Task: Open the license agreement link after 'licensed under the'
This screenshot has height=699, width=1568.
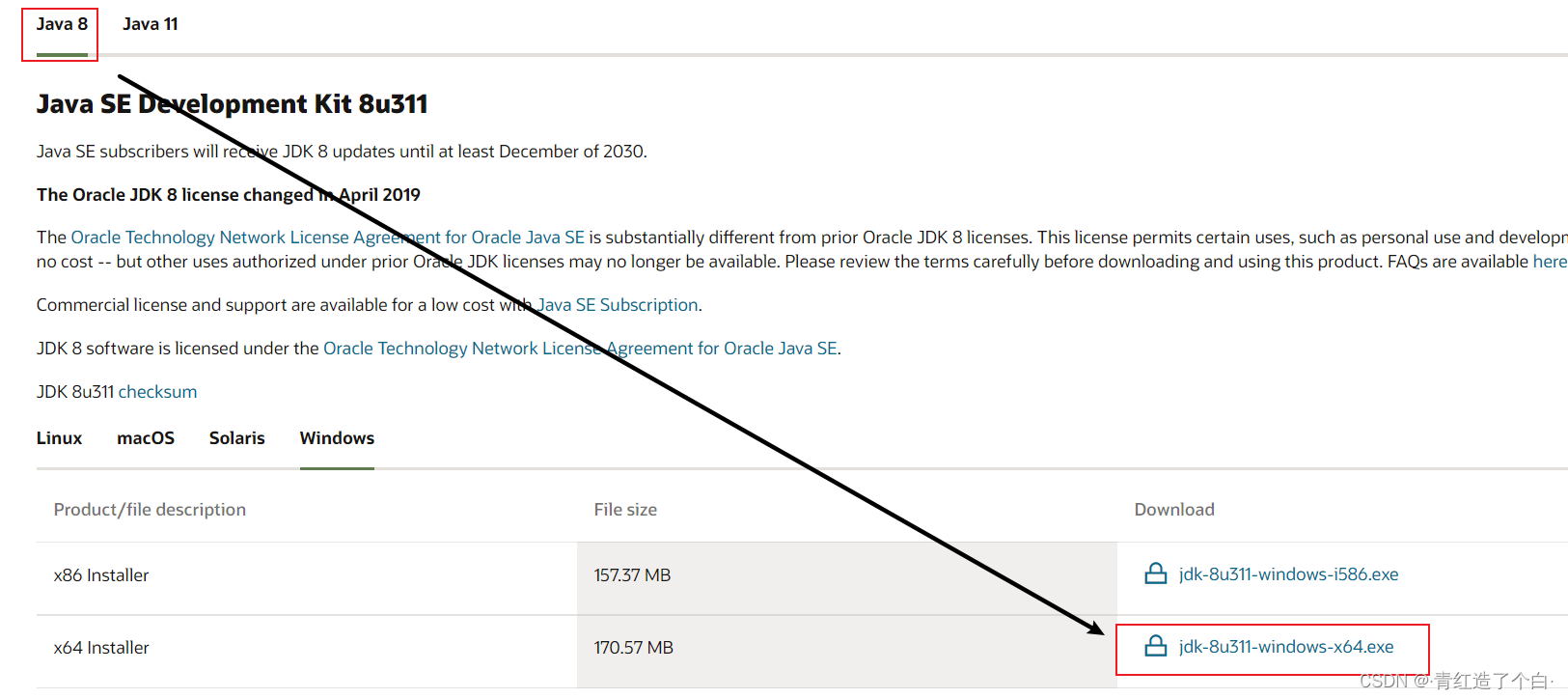Action: click(580, 349)
